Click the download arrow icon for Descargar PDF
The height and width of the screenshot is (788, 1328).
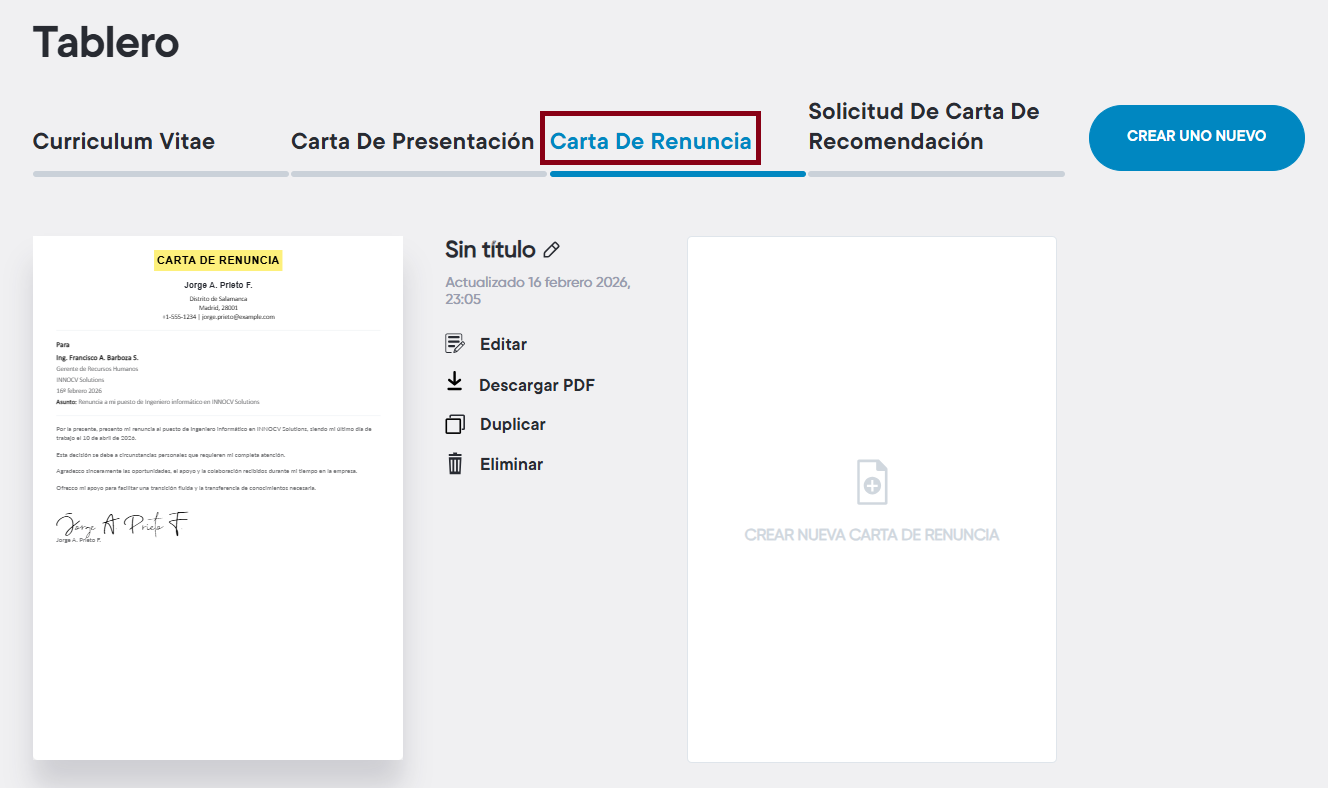pyautogui.click(x=455, y=383)
